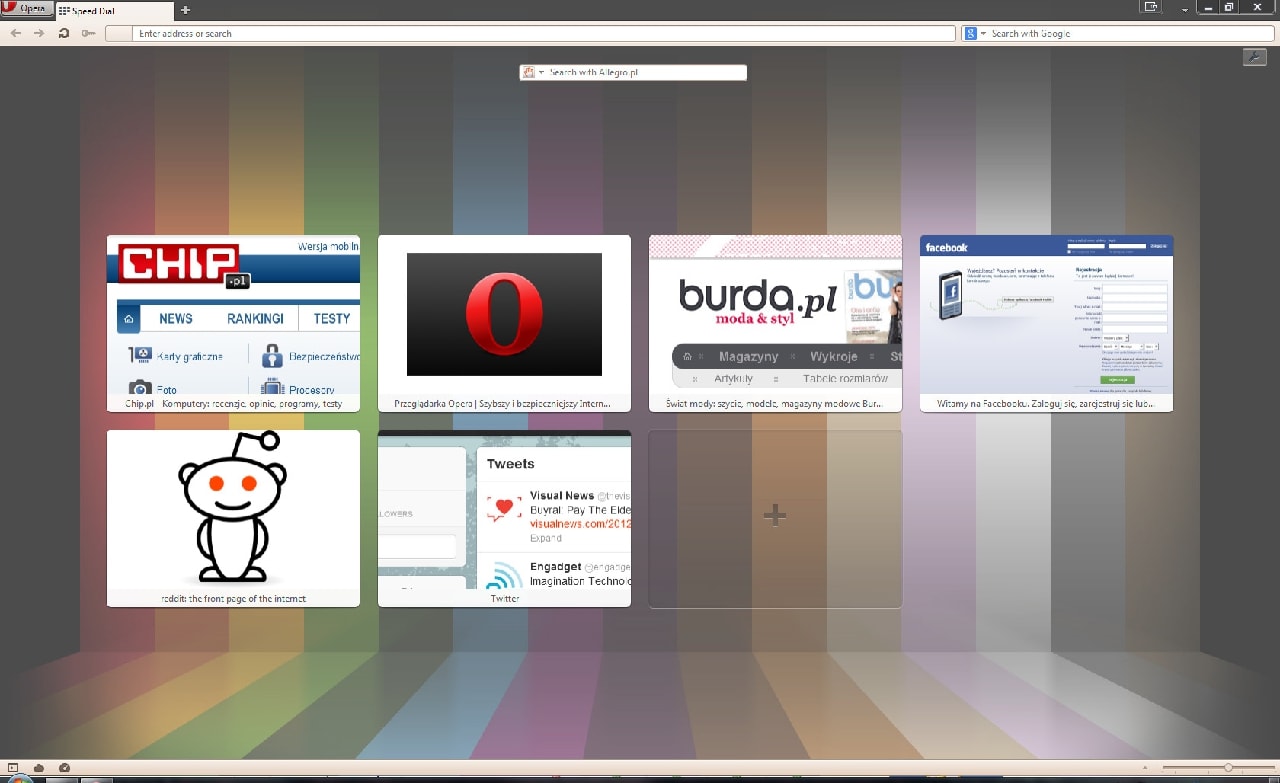Open the Allegro.pl search dropdown
Image resolution: width=1280 pixels, height=783 pixels.
pos(540,72)
